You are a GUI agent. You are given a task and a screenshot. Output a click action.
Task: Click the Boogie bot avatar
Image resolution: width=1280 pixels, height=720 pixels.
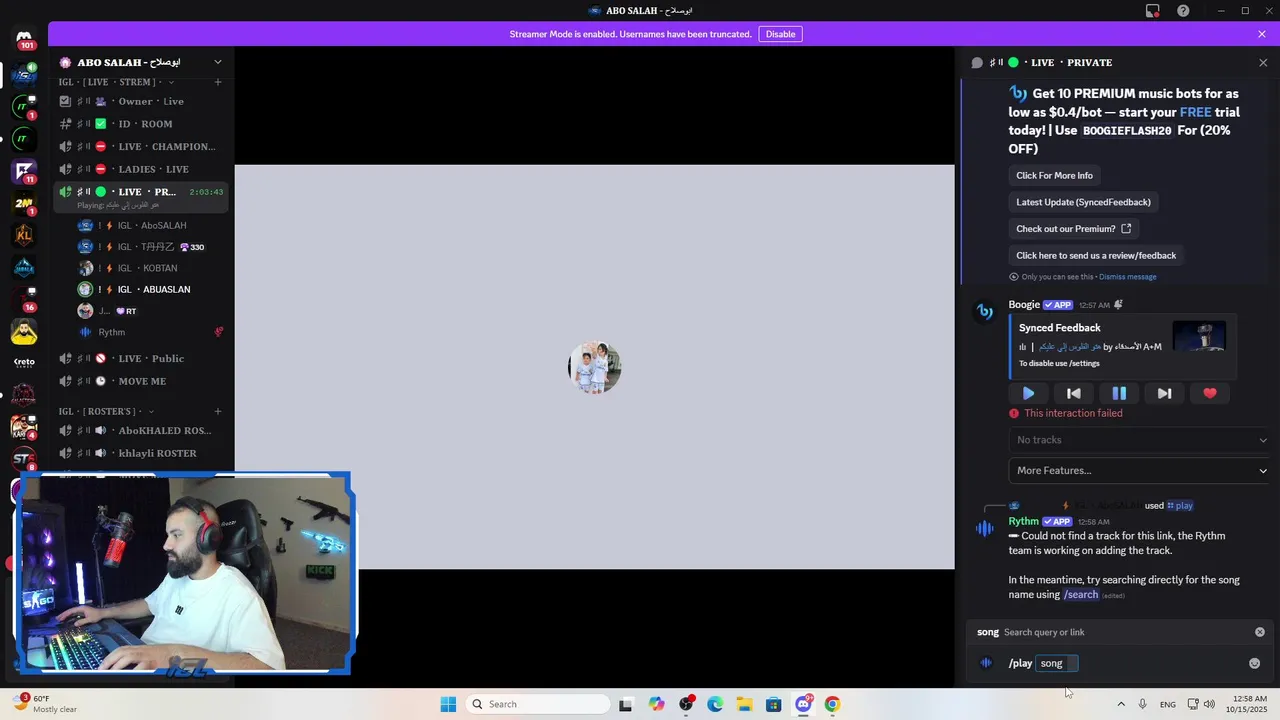click(985, 312)
